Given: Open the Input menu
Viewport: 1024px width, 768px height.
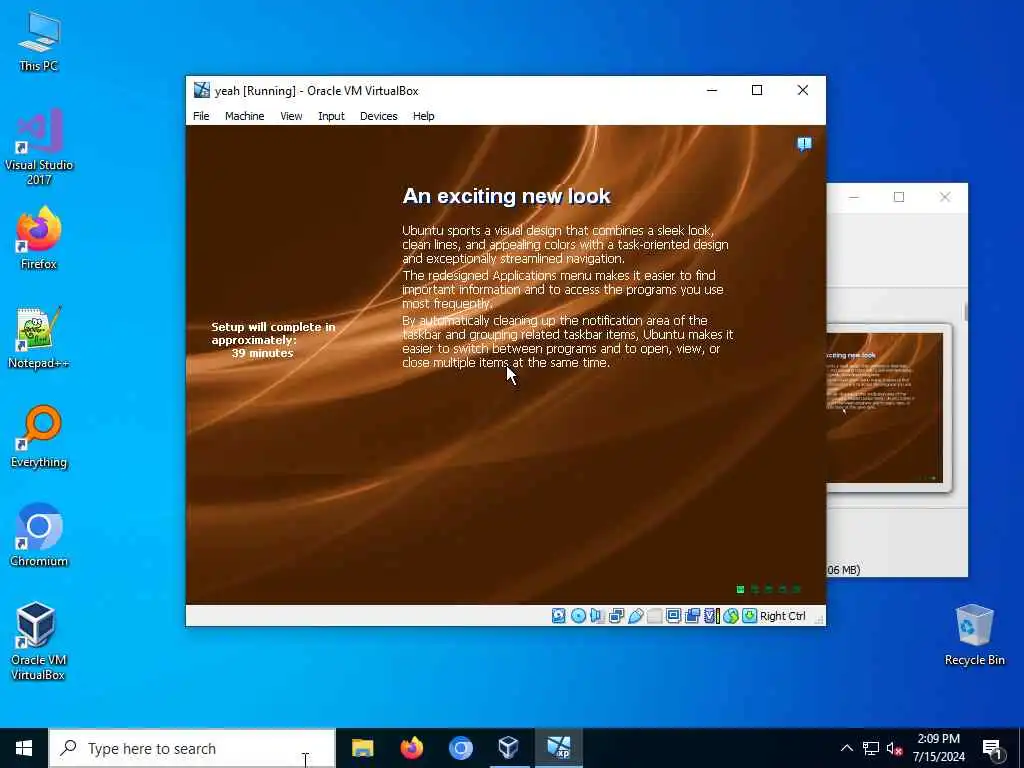Looking at the screenshot, I should click(331, 116).
